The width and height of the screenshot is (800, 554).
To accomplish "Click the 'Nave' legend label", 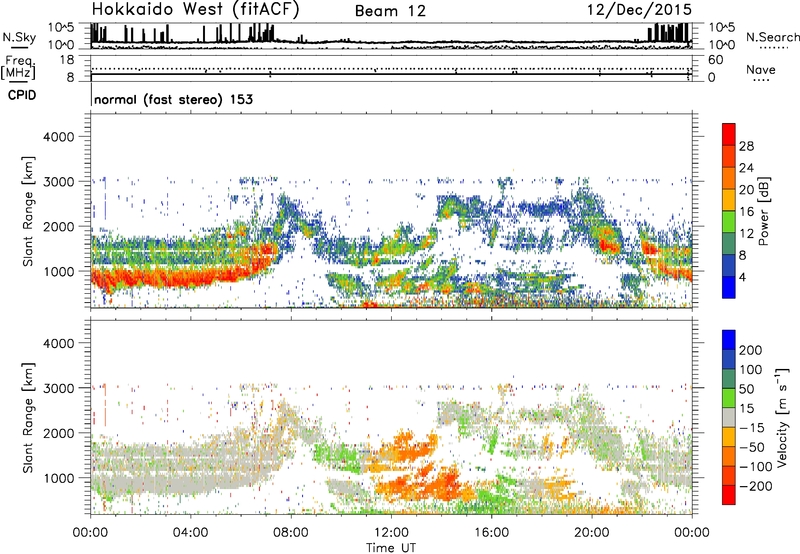I will point(760,69).
